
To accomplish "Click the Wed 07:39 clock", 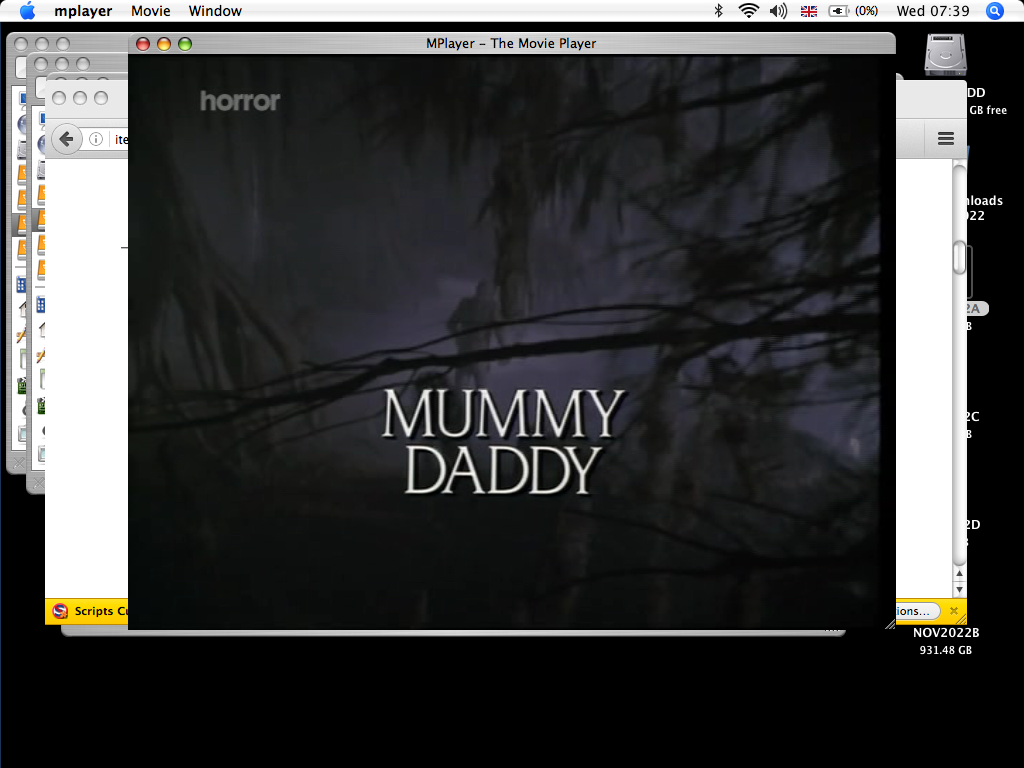I will pyautogui.click(x=933, y=11).
